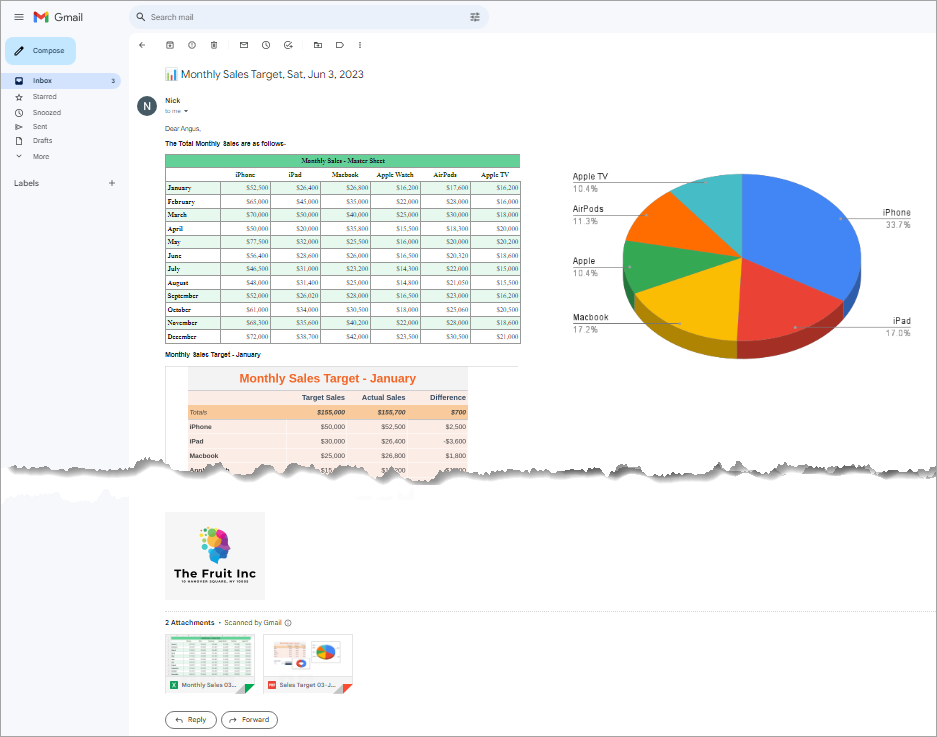This screenshot has width=937, height=737.
Task: Toggle advanced search options filter
Action: point(475,17)
